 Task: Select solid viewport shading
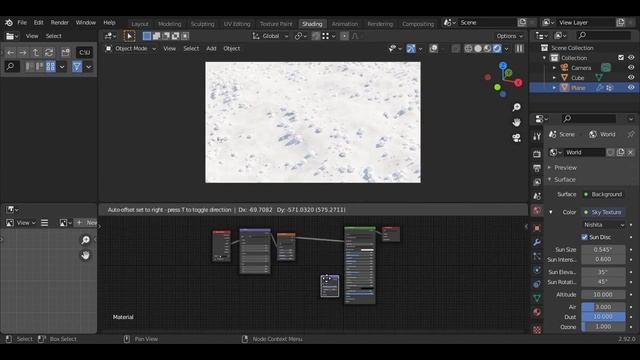click(x=478, y=49)
